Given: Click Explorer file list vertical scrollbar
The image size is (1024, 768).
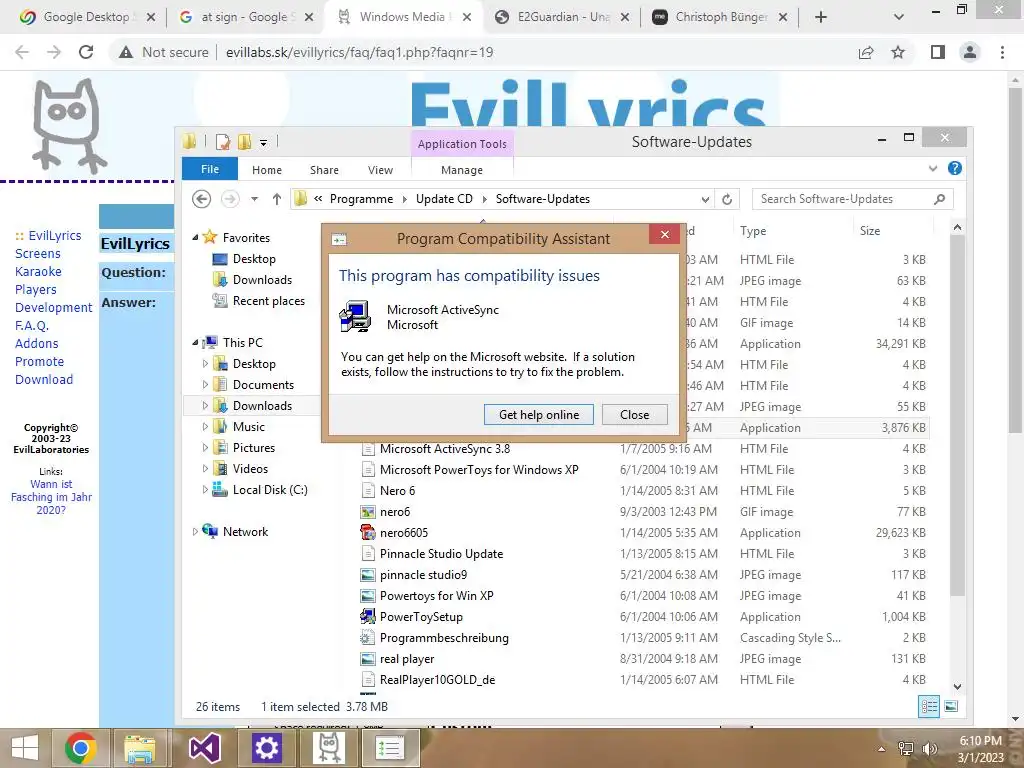Looking at the screenshot, I should (x=957, y=415).
